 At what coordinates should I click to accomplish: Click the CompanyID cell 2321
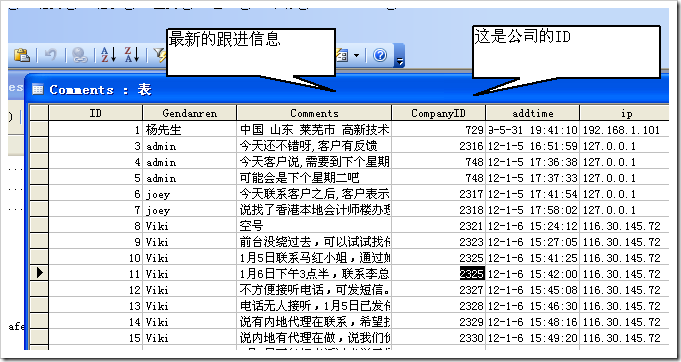tap(438, 226)
